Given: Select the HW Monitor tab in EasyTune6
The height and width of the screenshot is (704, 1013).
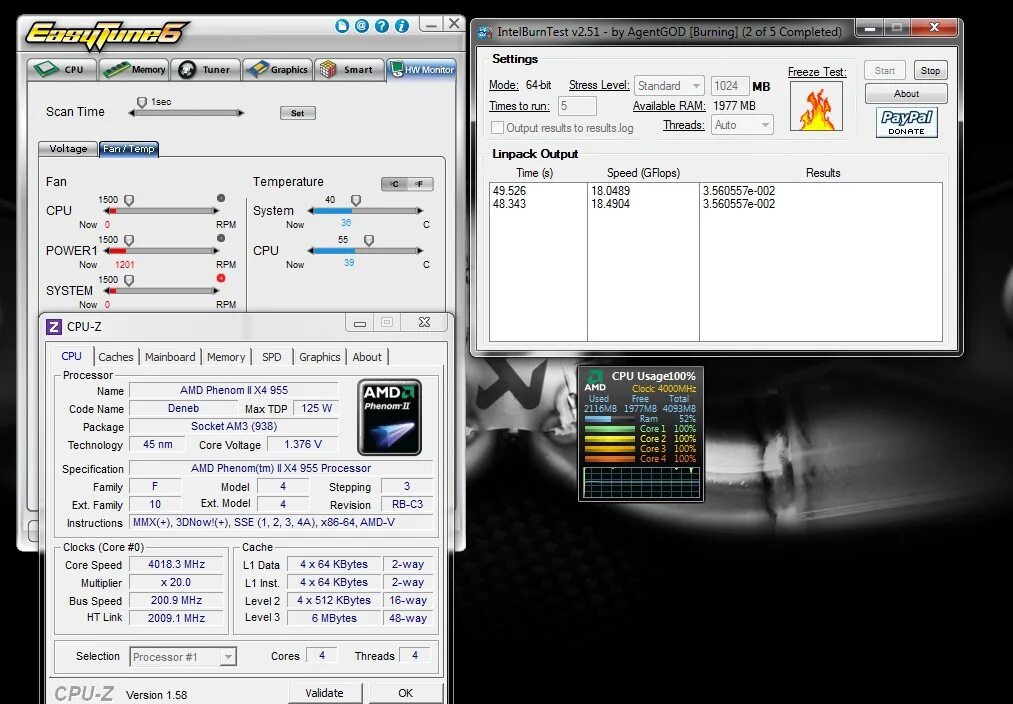Looking at the screenshot, I should tap(422, 69).
